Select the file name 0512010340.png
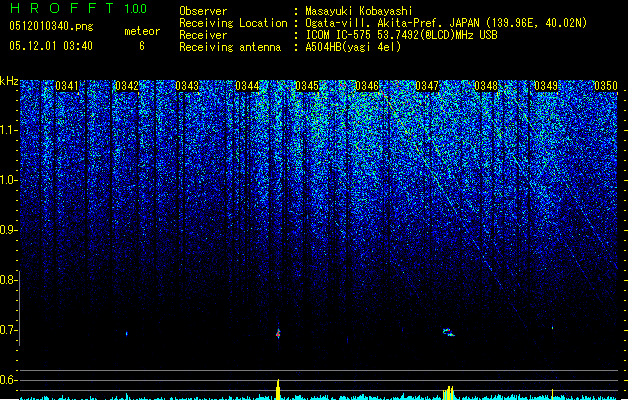Image resolution: width=629 pixels, height=400 pixels. [51, 26]
